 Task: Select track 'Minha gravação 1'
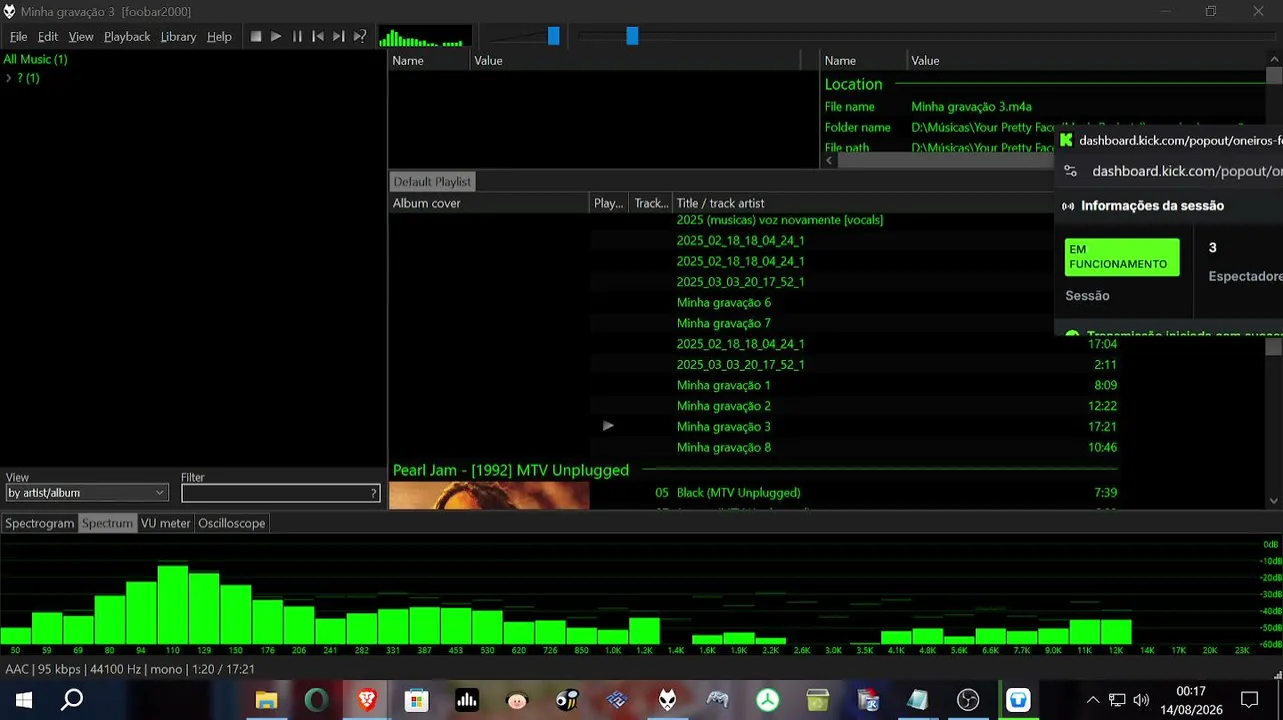723,385
